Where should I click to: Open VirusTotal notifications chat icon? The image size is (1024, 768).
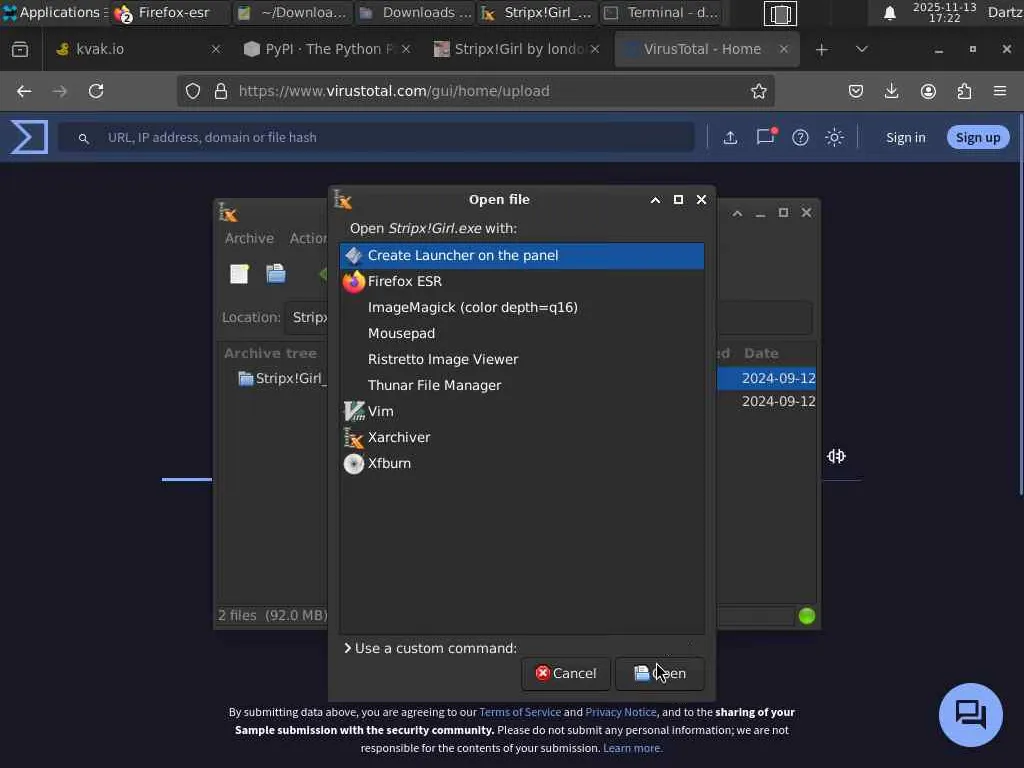(x=766, y=136)
